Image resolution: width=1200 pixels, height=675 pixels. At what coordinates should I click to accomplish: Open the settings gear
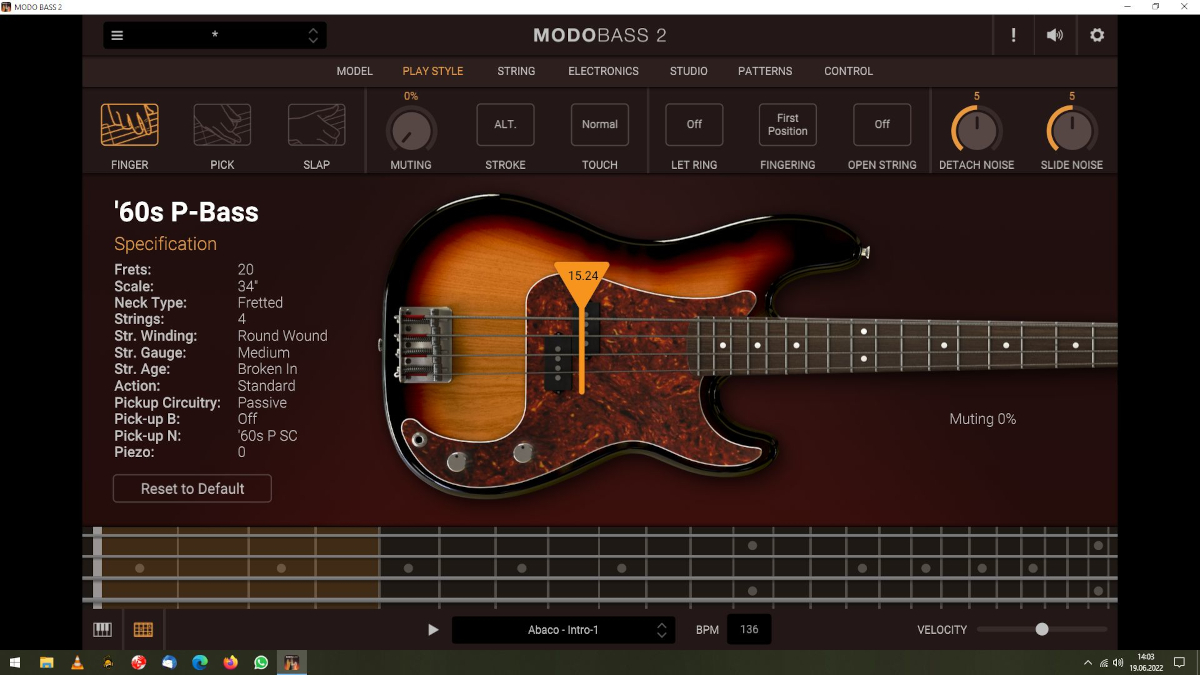click(x=1097, y=36)
